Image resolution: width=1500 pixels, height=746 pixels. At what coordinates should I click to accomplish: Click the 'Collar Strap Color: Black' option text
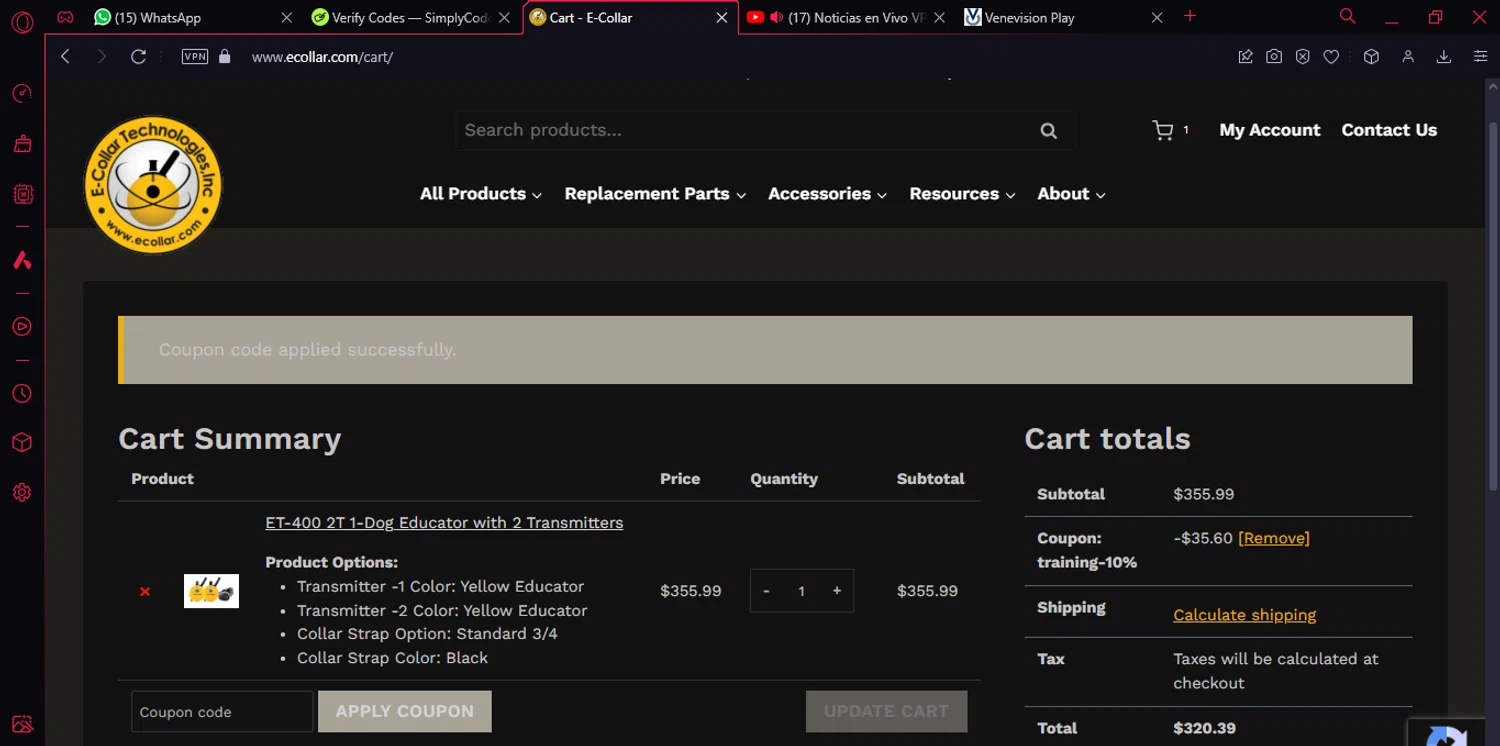[392, 658]
